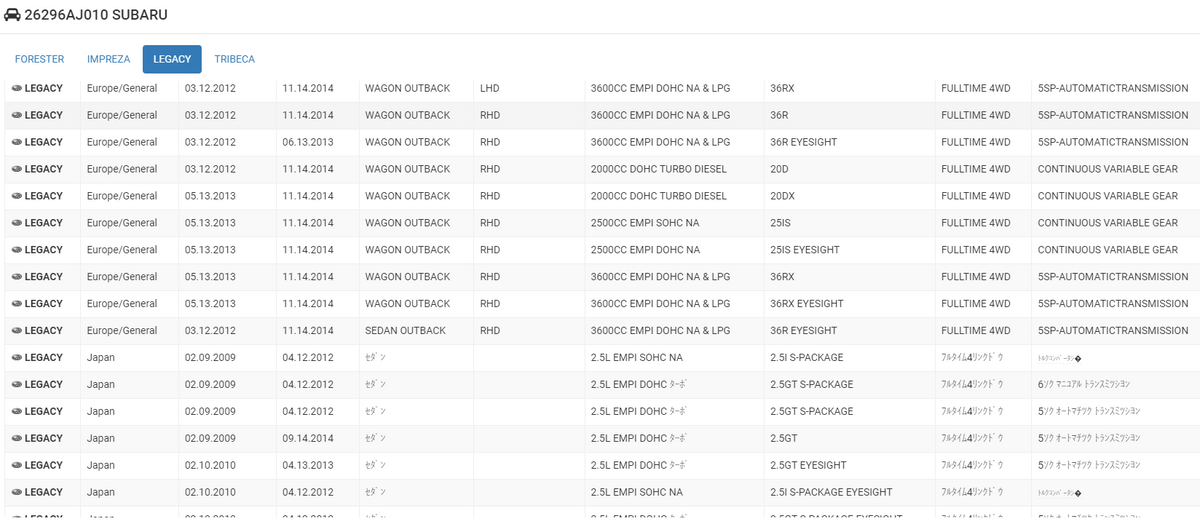The image size is (1200, 524).
Task: Select the 2.5I S-PACKAGE EYESIGHT grade cell
Action: coord(831,492)
